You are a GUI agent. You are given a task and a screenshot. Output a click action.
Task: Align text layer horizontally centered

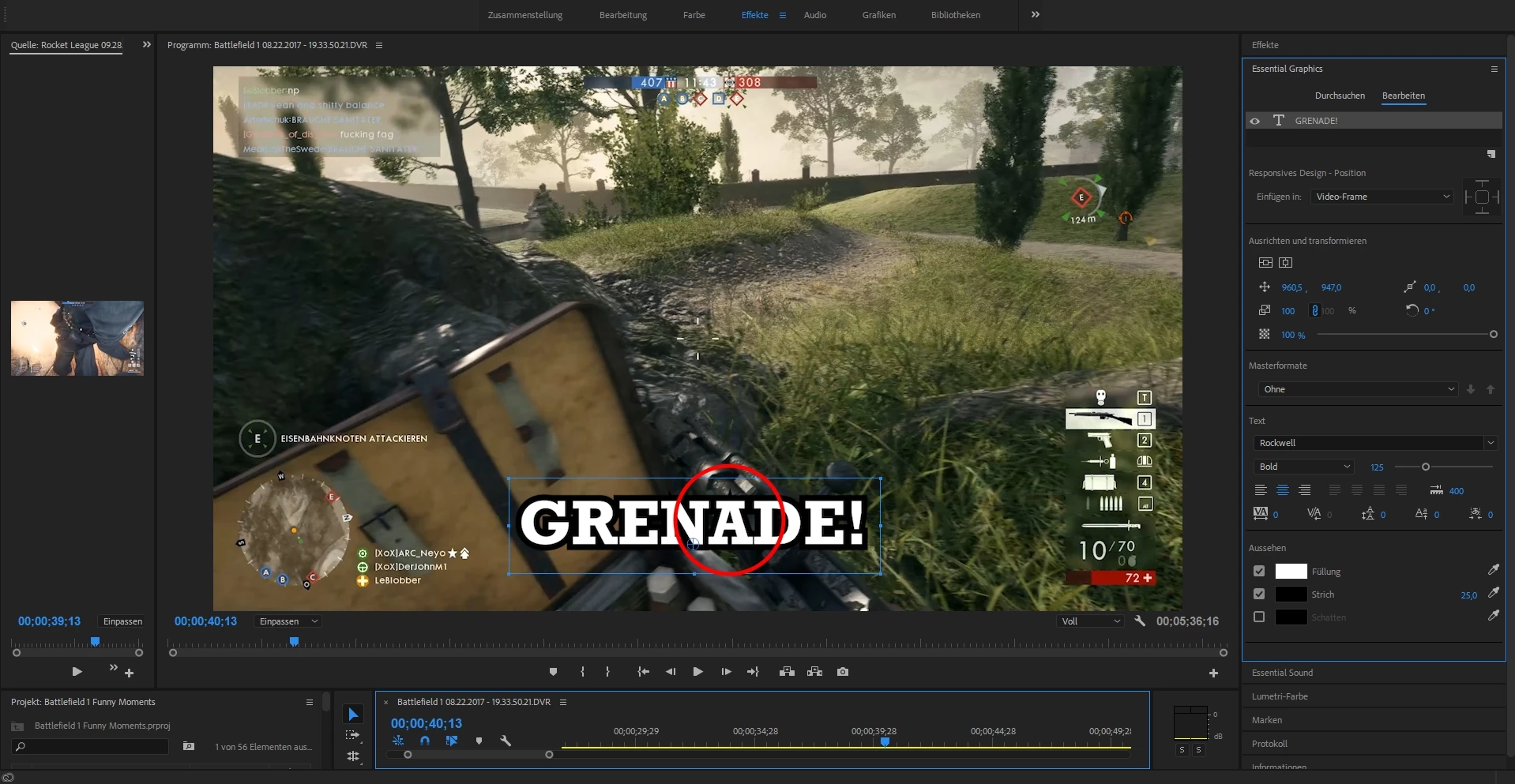click(1285, 262)
